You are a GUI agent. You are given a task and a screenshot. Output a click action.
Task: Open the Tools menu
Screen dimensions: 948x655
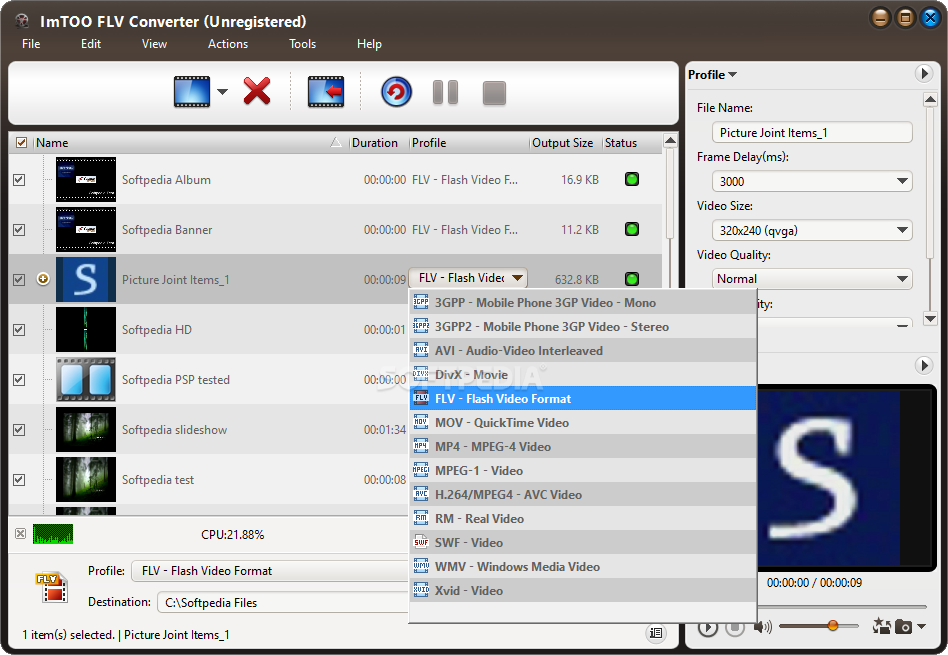tap(302, 44)
